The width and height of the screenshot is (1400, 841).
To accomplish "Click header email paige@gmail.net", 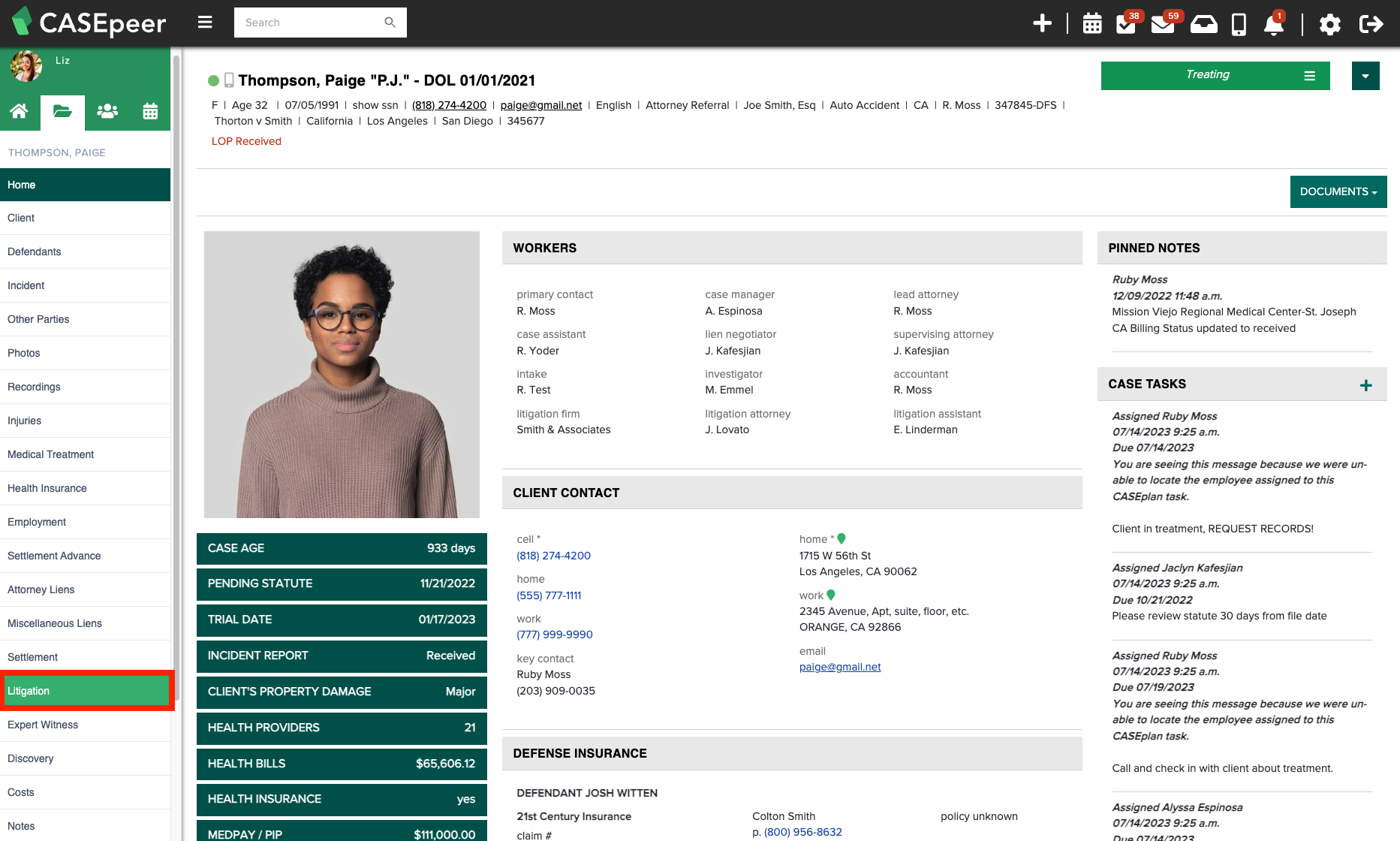I will 541,105.
